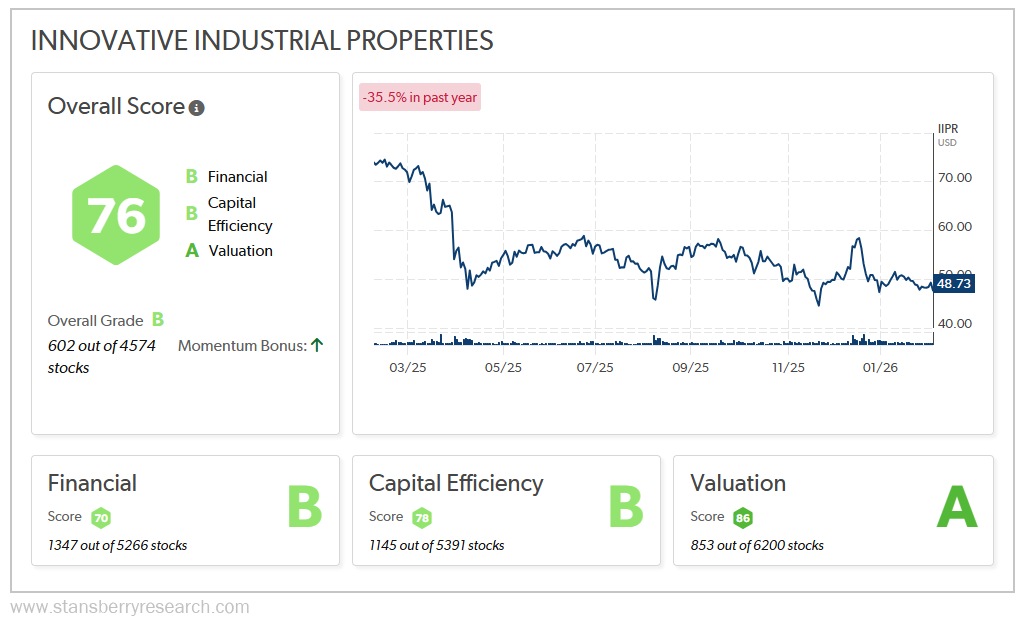The height and width of the screenshot is (624, 1024).
Task: Click the pink -35.5% past year badge
Action: point(419,97)
